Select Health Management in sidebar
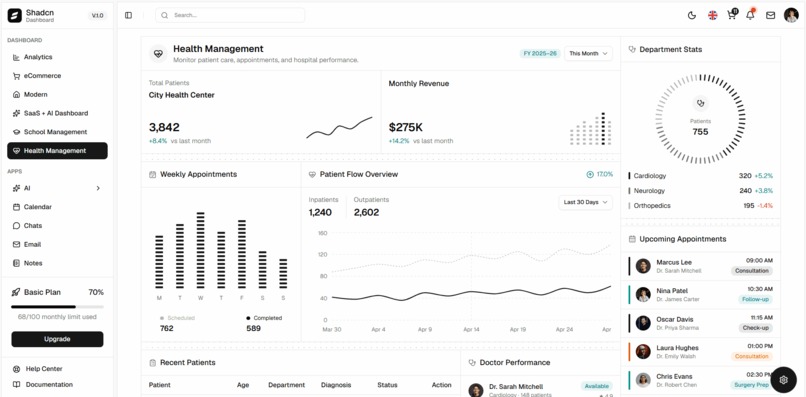The height and width of the screenshot is (397, 806). pyautogui.click(x=57, y=151)
